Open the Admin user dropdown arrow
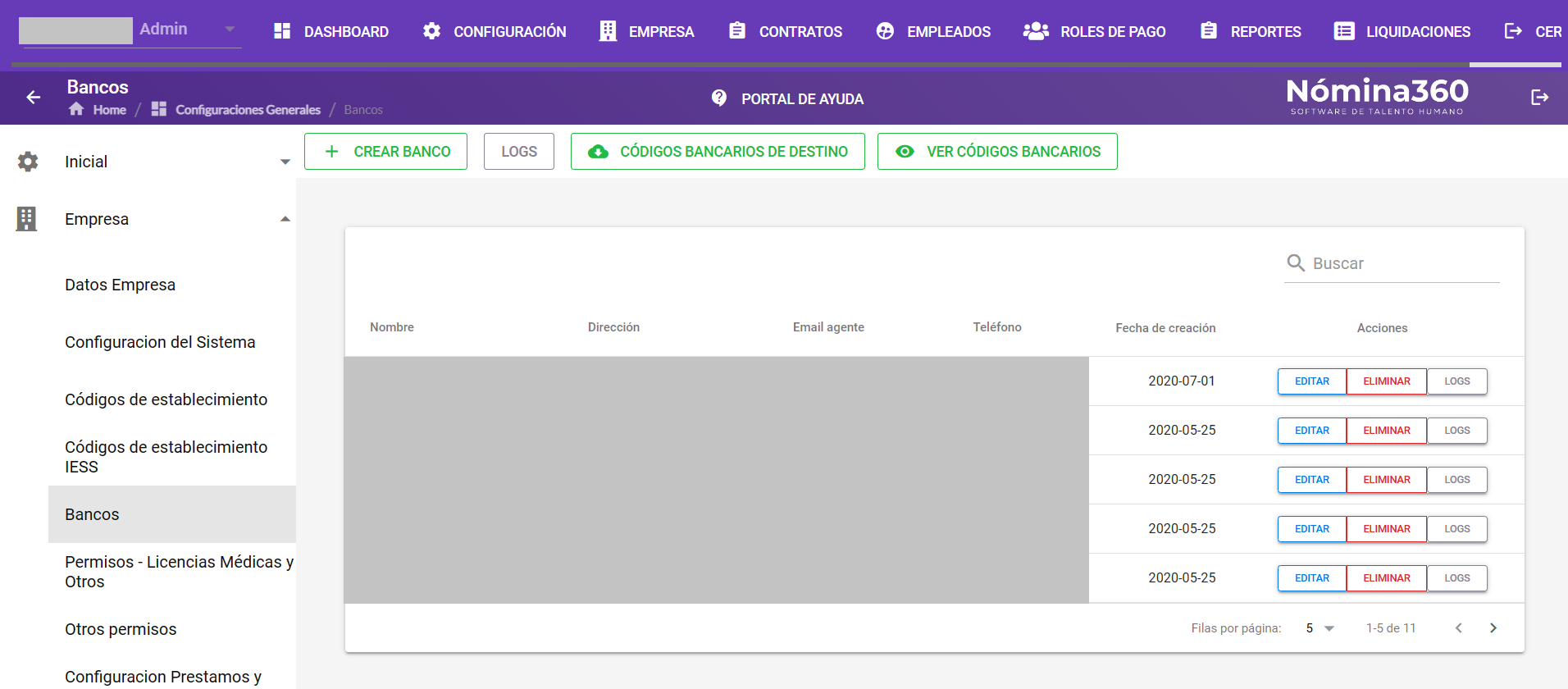The width and height of the screenshot is (1568, 689). click(x=230, y=30)
